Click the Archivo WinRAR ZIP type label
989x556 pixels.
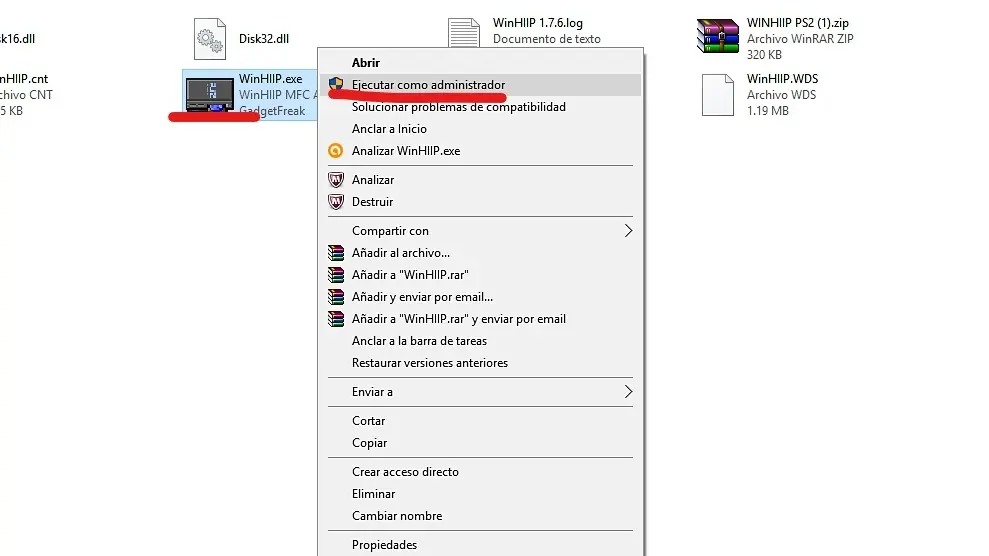800,38
